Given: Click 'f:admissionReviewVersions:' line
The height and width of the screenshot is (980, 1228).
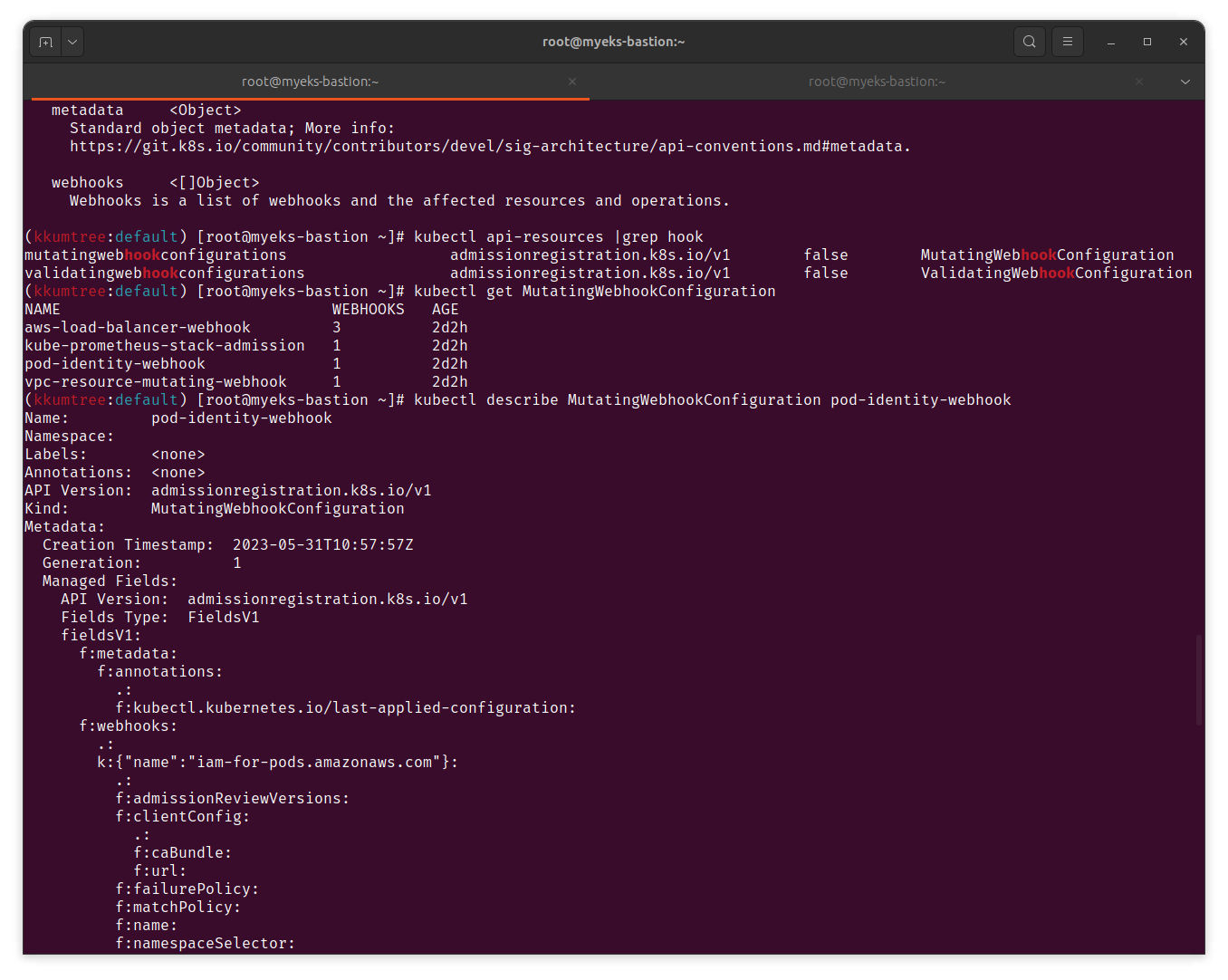Looking at the screenshot, I should click(233, 799).
